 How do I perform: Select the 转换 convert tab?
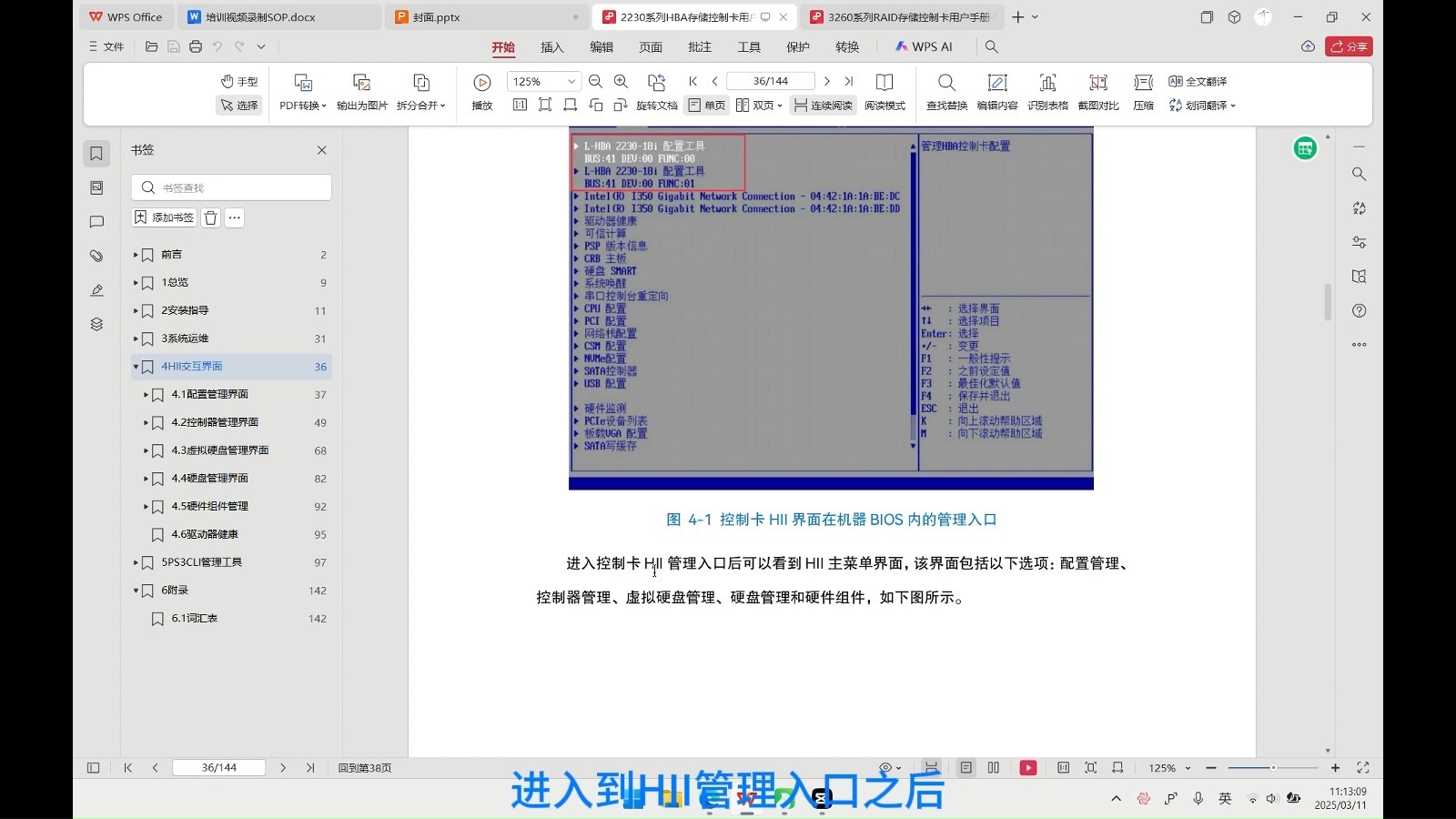847,47
